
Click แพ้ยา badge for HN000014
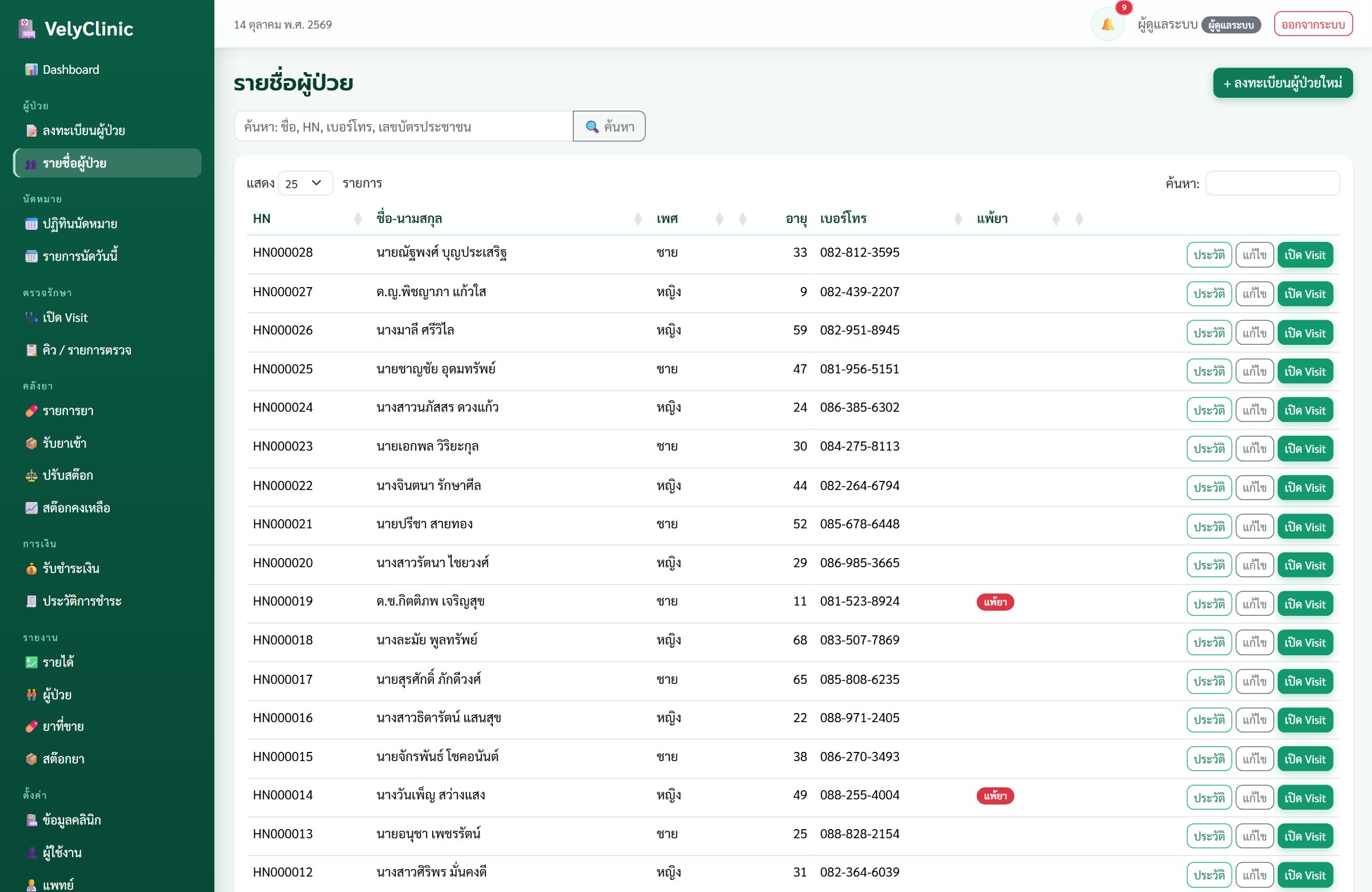[994, 796]
